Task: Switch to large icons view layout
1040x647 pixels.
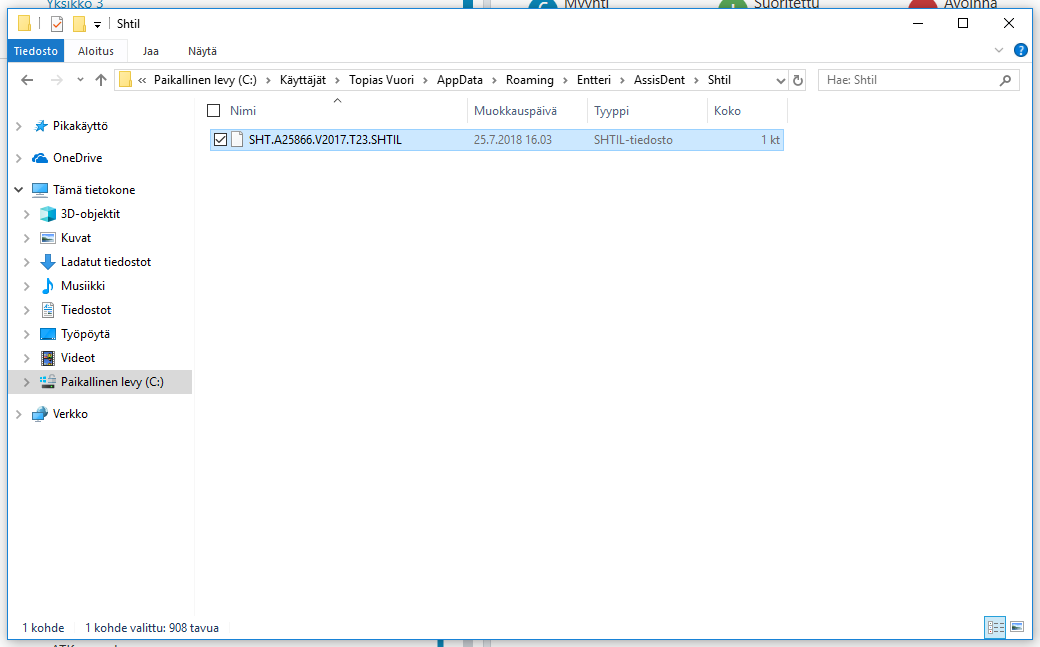Action: (x=1017, y=626)
